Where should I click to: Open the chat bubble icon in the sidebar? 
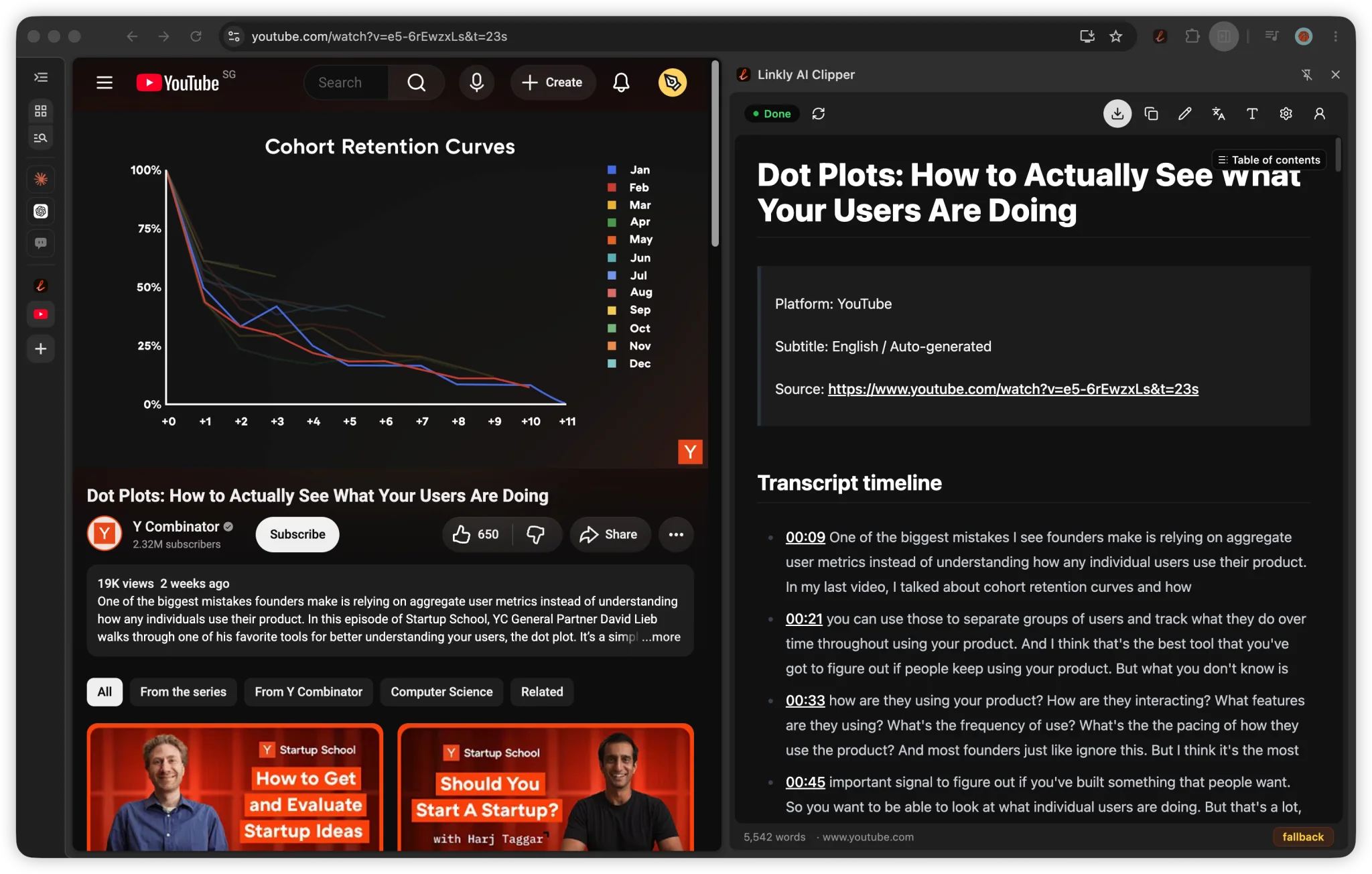(x=41, y=243)
